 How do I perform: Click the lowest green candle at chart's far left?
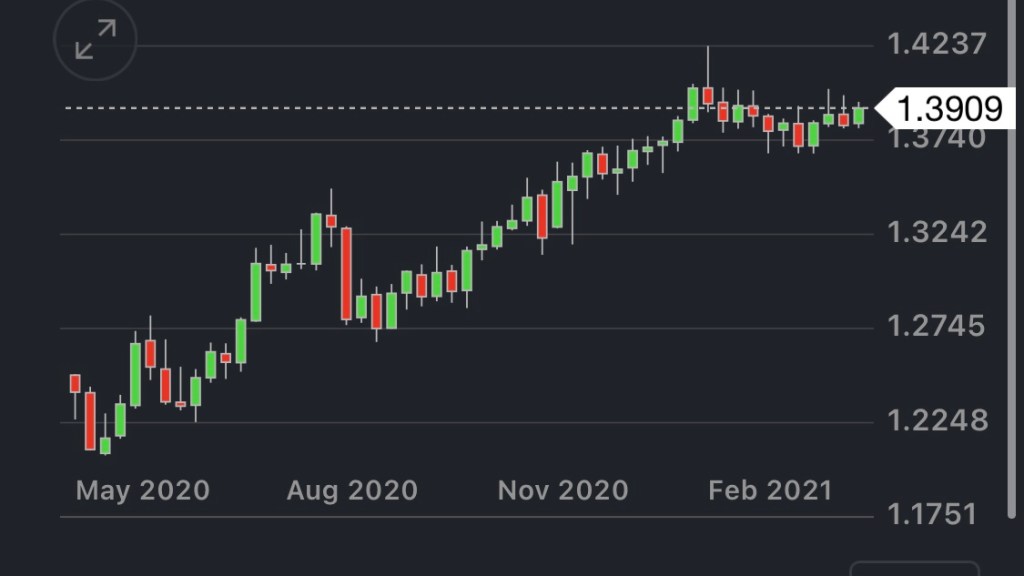[105, 445]
